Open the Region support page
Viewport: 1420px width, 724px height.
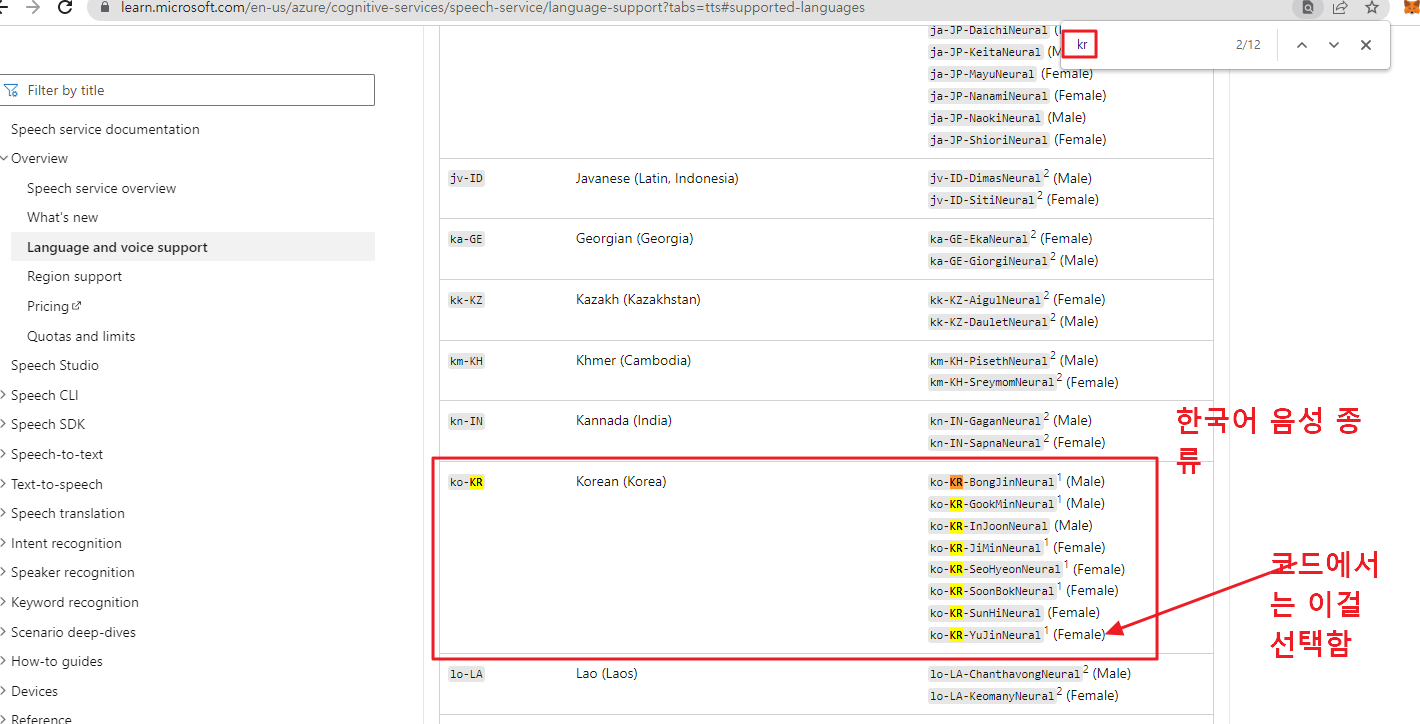pos(74,276)
